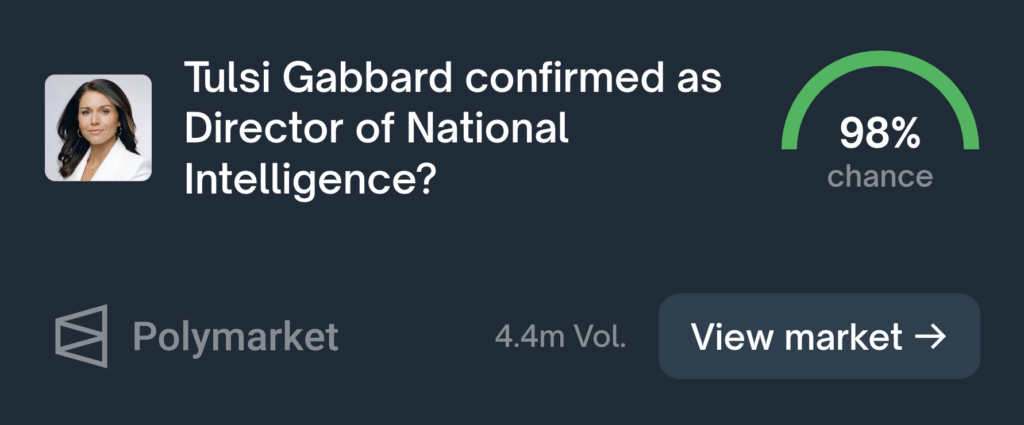Click the "chance" label under 98%
This screenshot has height=425, width=1024.
pos(879,177)
